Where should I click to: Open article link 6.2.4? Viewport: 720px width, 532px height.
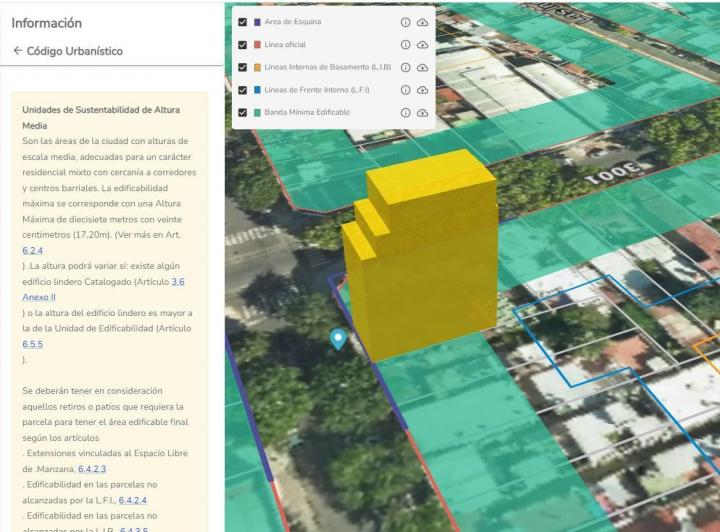pyautogui.click(x=33, y=251)
